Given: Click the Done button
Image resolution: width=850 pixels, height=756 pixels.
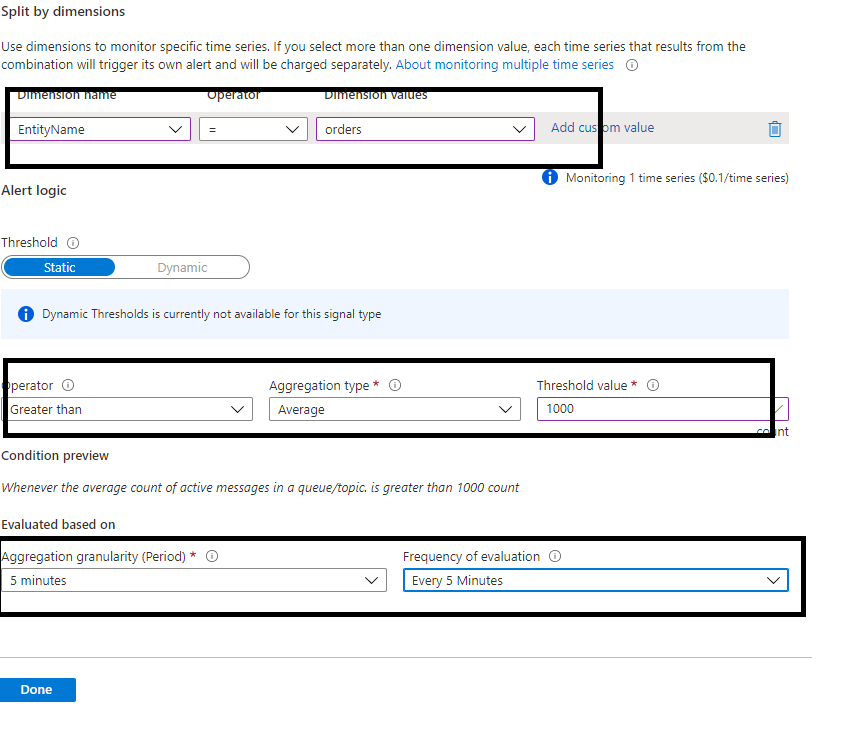Looking at the screenshot, I should tap(37, 690).
